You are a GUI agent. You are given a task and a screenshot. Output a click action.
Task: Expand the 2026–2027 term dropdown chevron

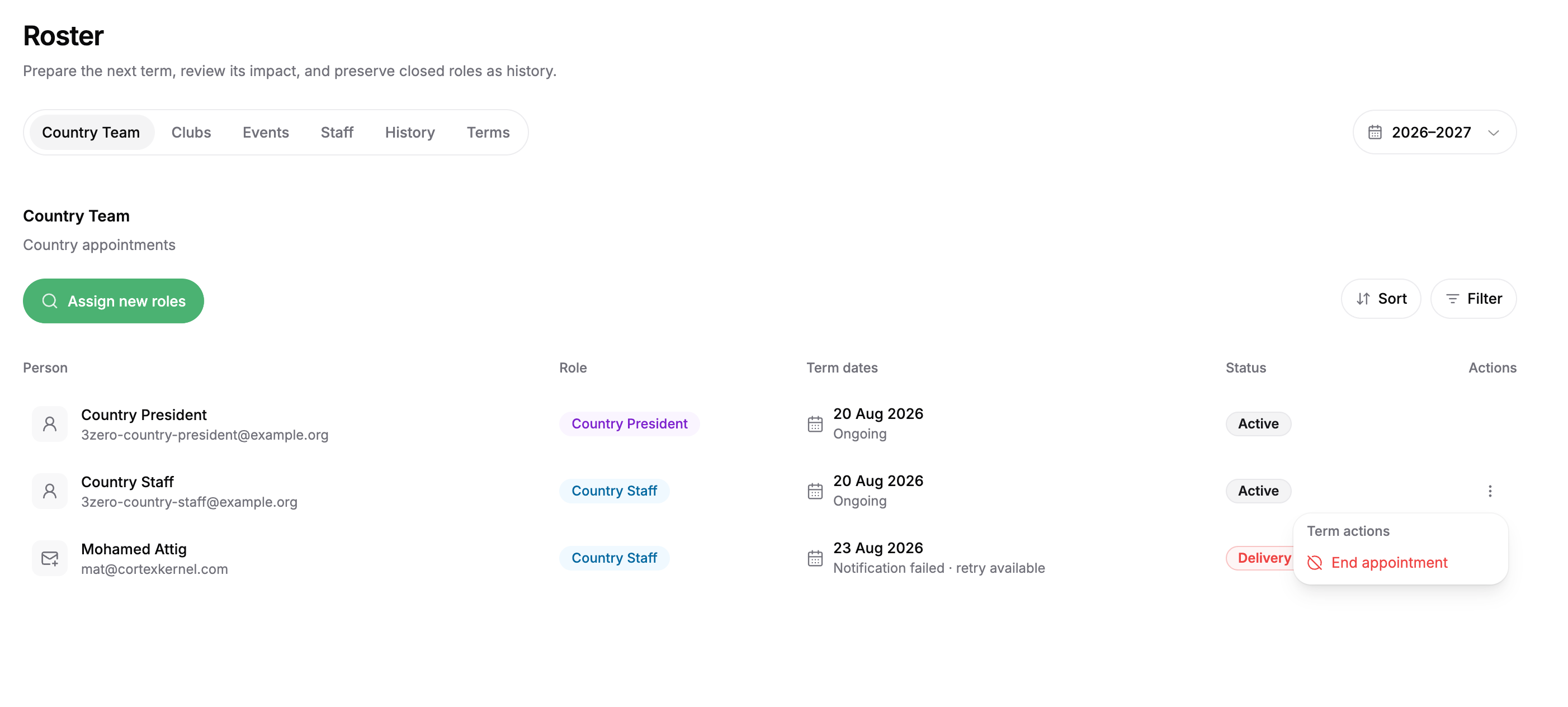click(x=1493, y=133)
